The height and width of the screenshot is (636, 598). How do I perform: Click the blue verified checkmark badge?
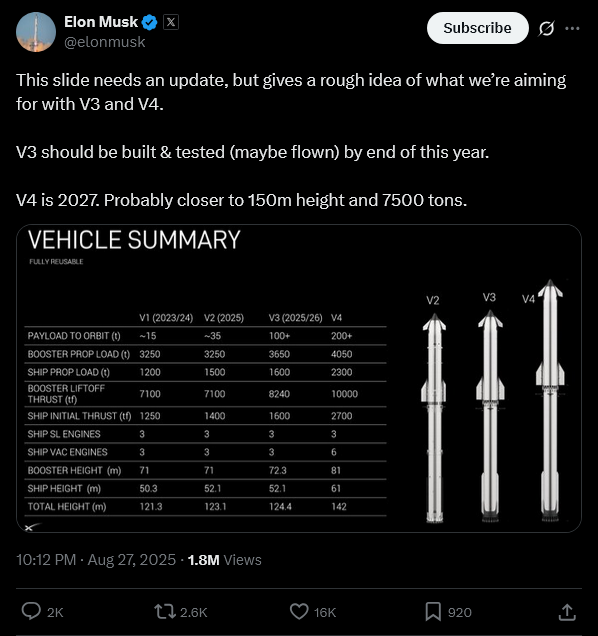coord(150,22)
